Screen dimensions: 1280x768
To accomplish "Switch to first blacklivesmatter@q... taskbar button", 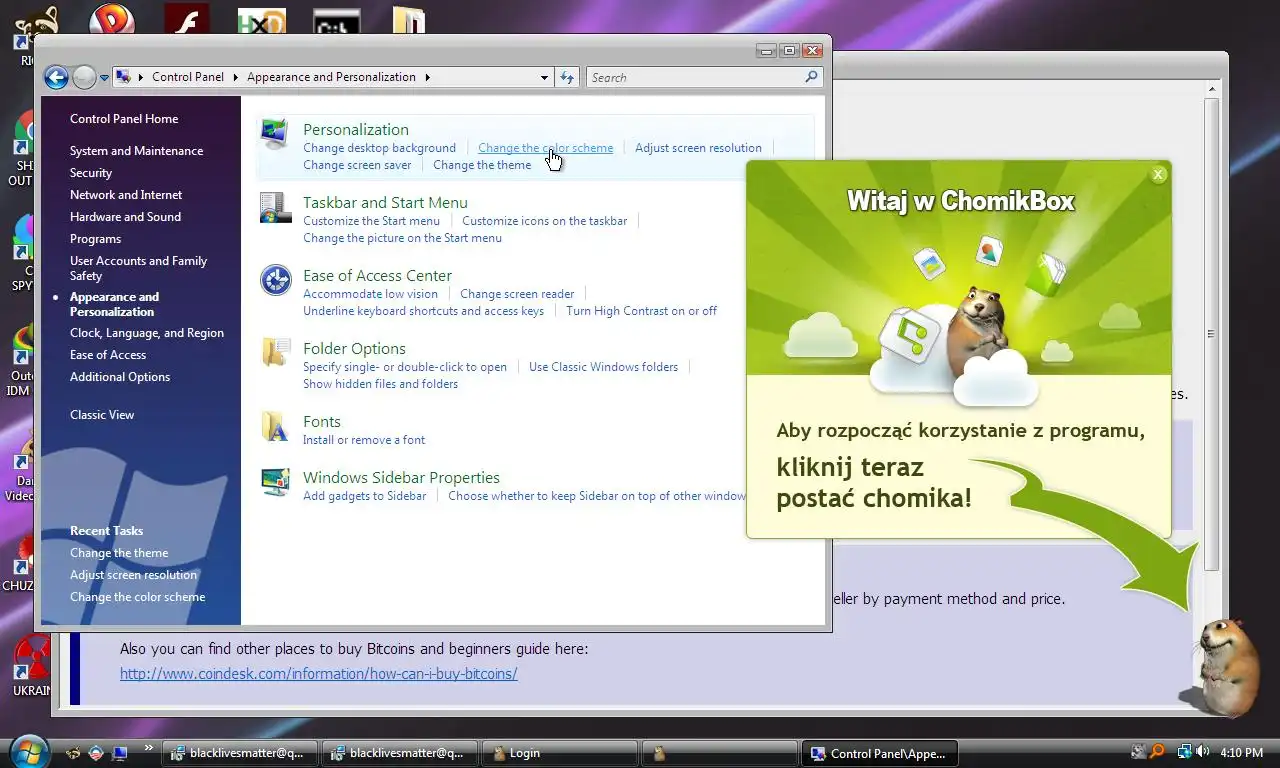I will click(x=240, y=753).
